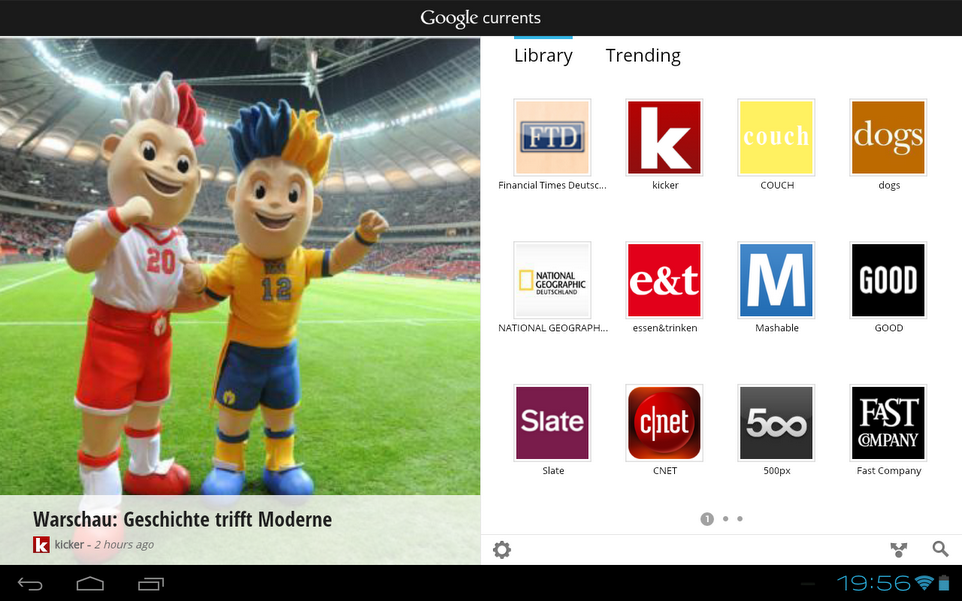Screen dimensions: 962x601
Task: Tap the Android back button
Action: click(x=30, y=584)
